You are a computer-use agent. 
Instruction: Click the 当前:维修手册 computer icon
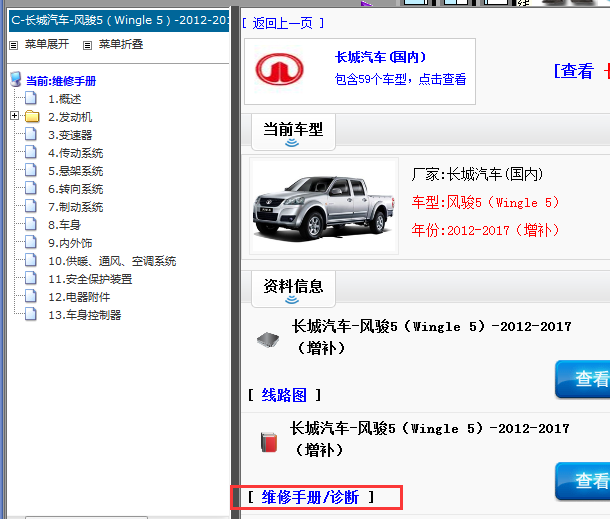click(x=16, y=79)
